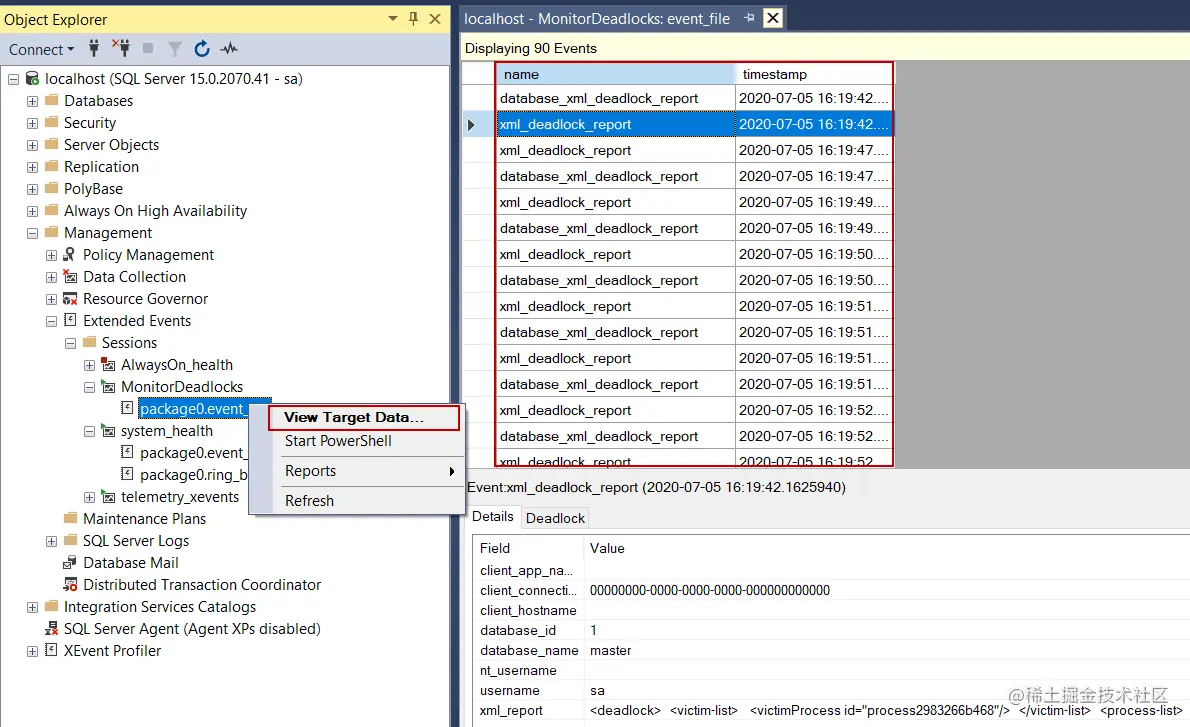Viewport: 1190px width, 727px height.
Task: Click the client_connection id value
Action: [710, 590]
